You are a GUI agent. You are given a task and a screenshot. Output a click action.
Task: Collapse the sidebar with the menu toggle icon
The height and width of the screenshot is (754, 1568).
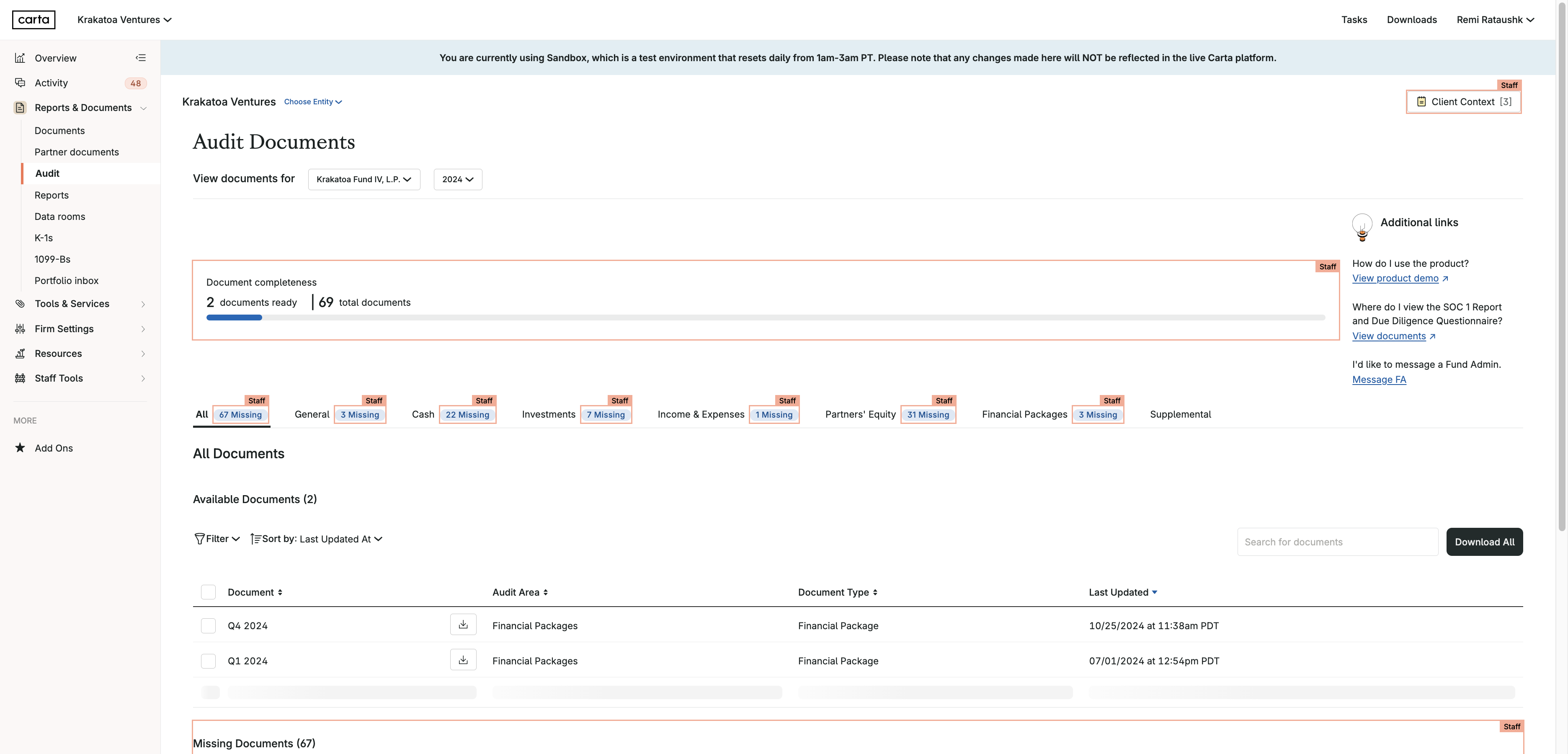(x=141, y=58)
